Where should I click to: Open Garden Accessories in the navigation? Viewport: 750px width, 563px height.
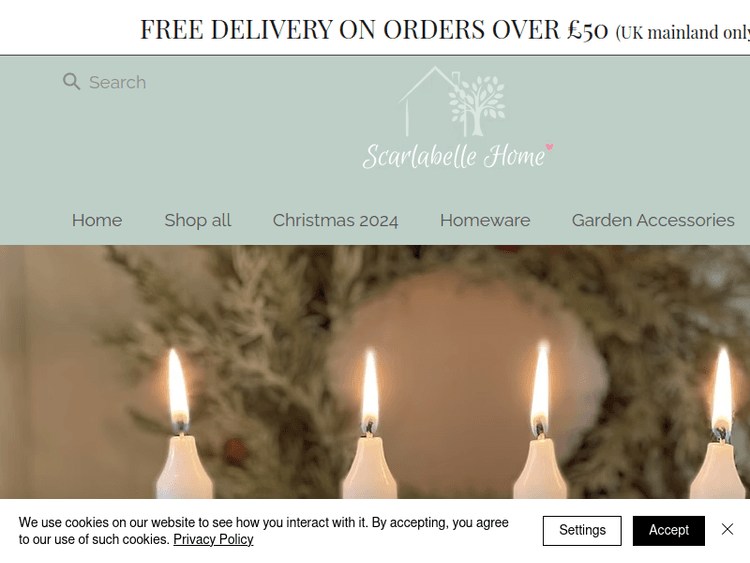tap(653, 221)
